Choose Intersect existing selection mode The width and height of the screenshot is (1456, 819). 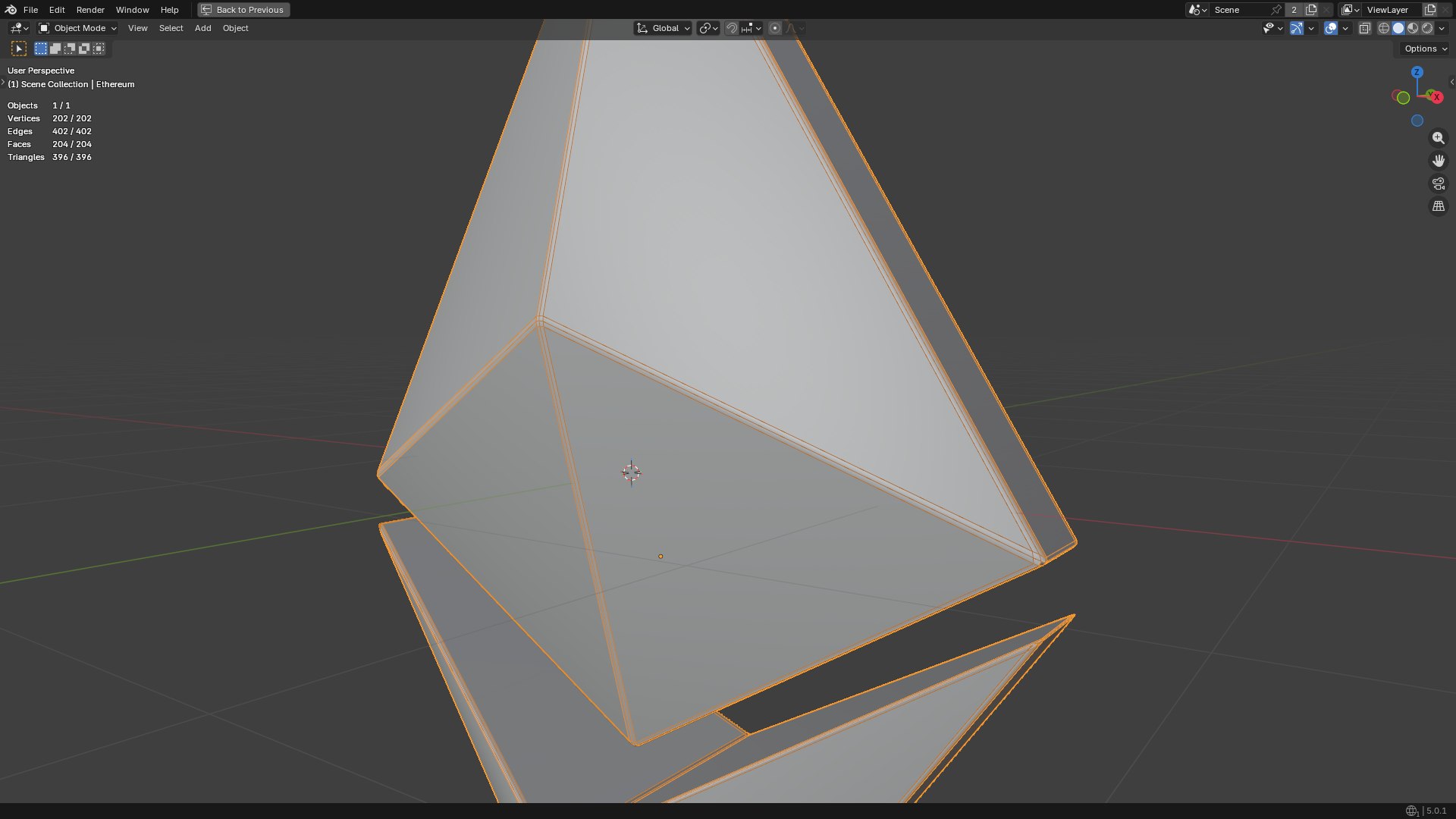[x=99, y=49]
